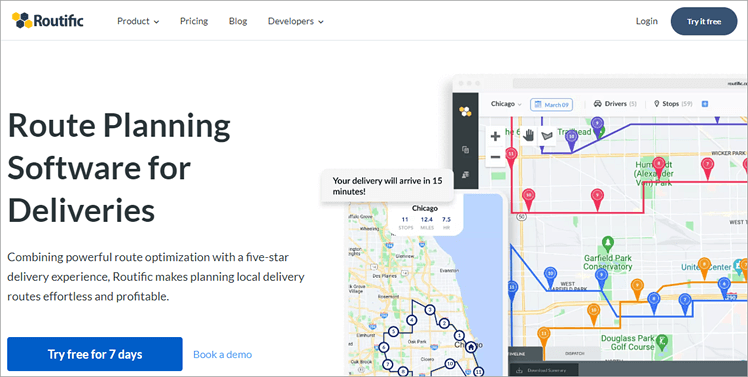The width and height of the screenshot is (748, 377).
Task: Click the Routific logo in the header
Action: tap(48, 21)
